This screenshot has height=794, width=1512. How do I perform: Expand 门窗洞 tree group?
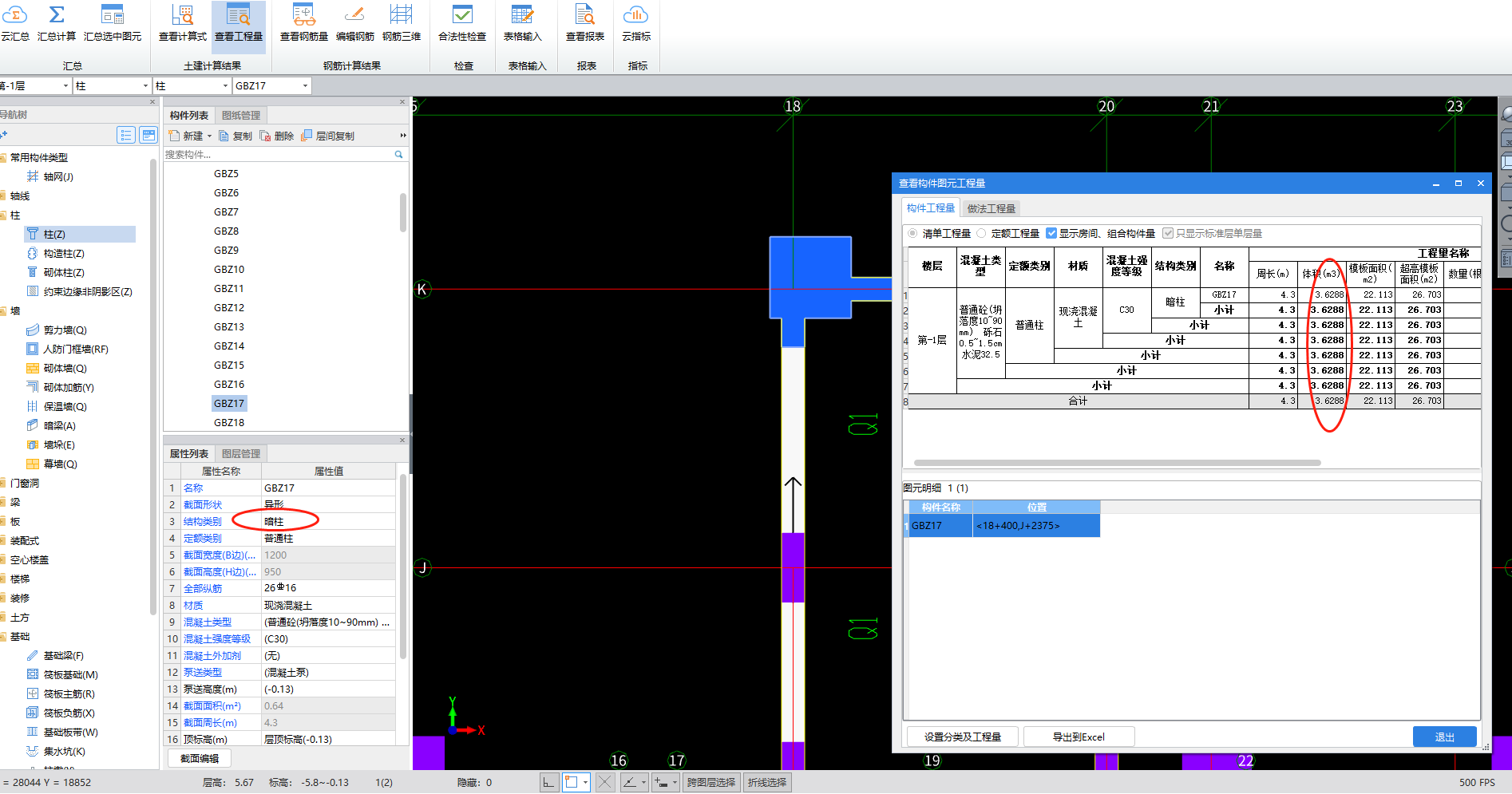[3, 484]
